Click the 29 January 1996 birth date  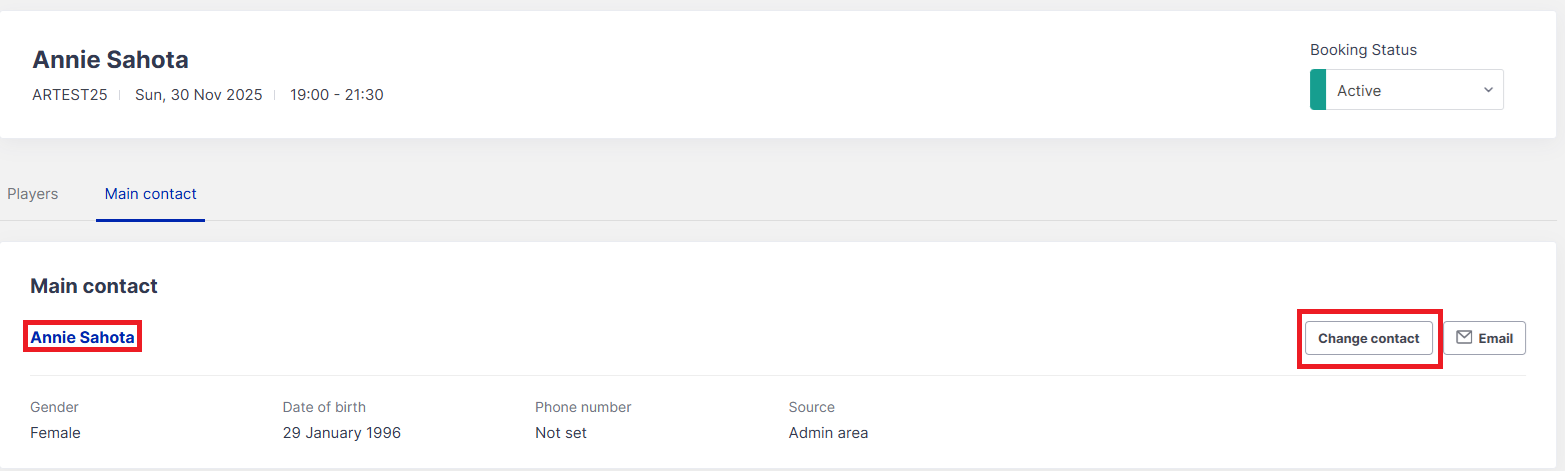click(342, 433)
